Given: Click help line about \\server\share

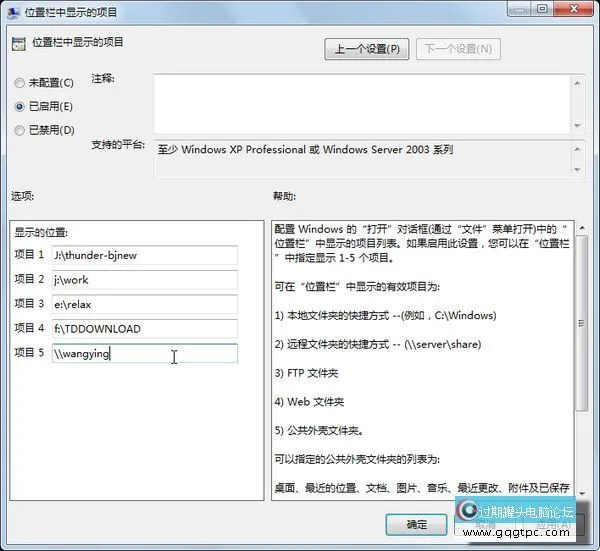Looking at the screenshot, I should (378, 344).
